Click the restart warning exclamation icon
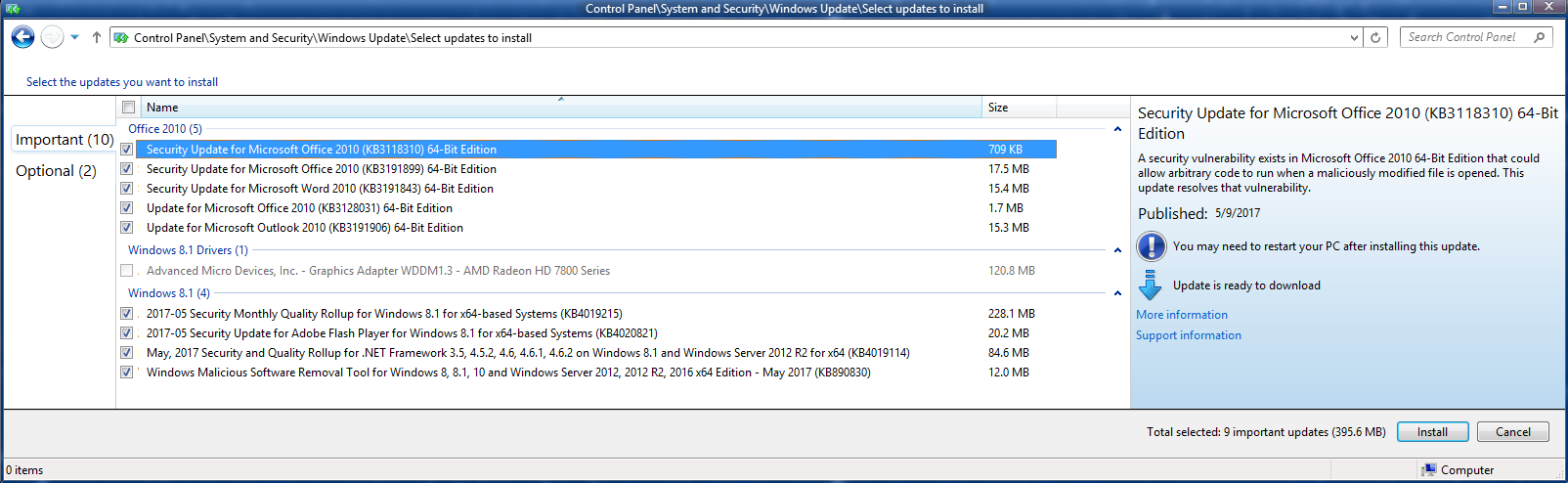The image size is (1568, 483). (x=1152, y=246)
